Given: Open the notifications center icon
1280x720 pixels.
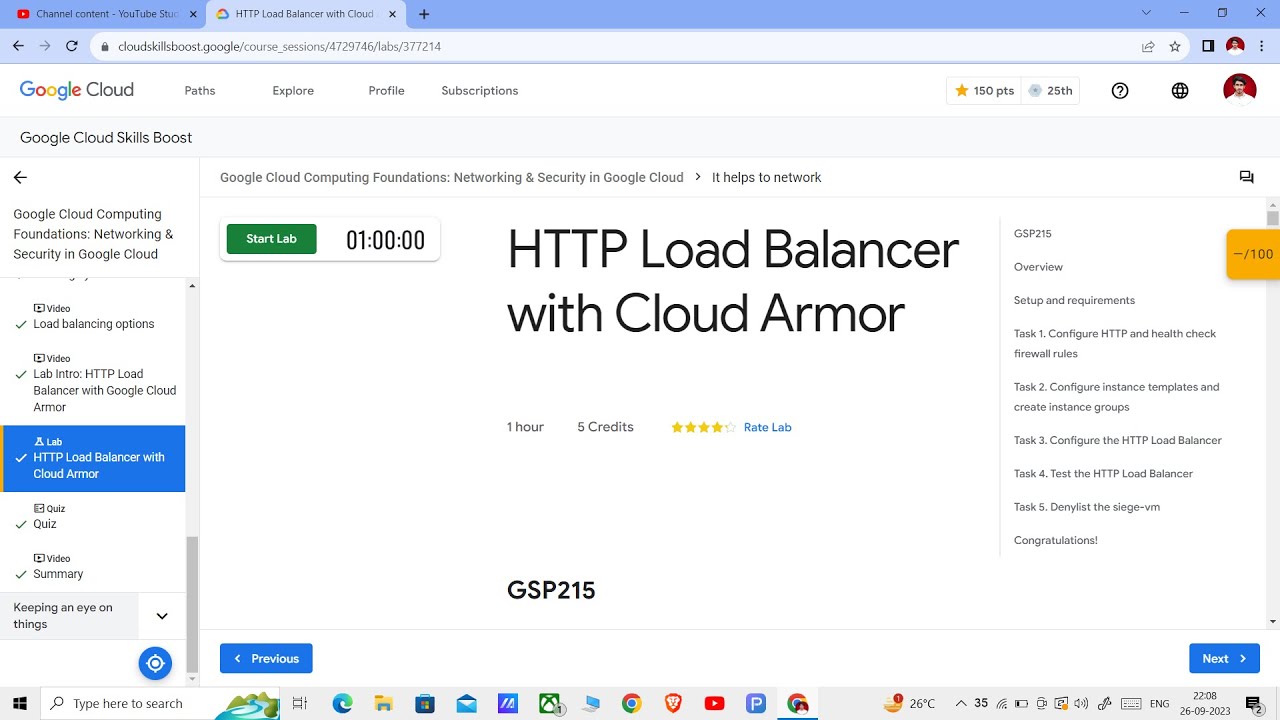Looking at the screenshot, I should coord(1253,704).
